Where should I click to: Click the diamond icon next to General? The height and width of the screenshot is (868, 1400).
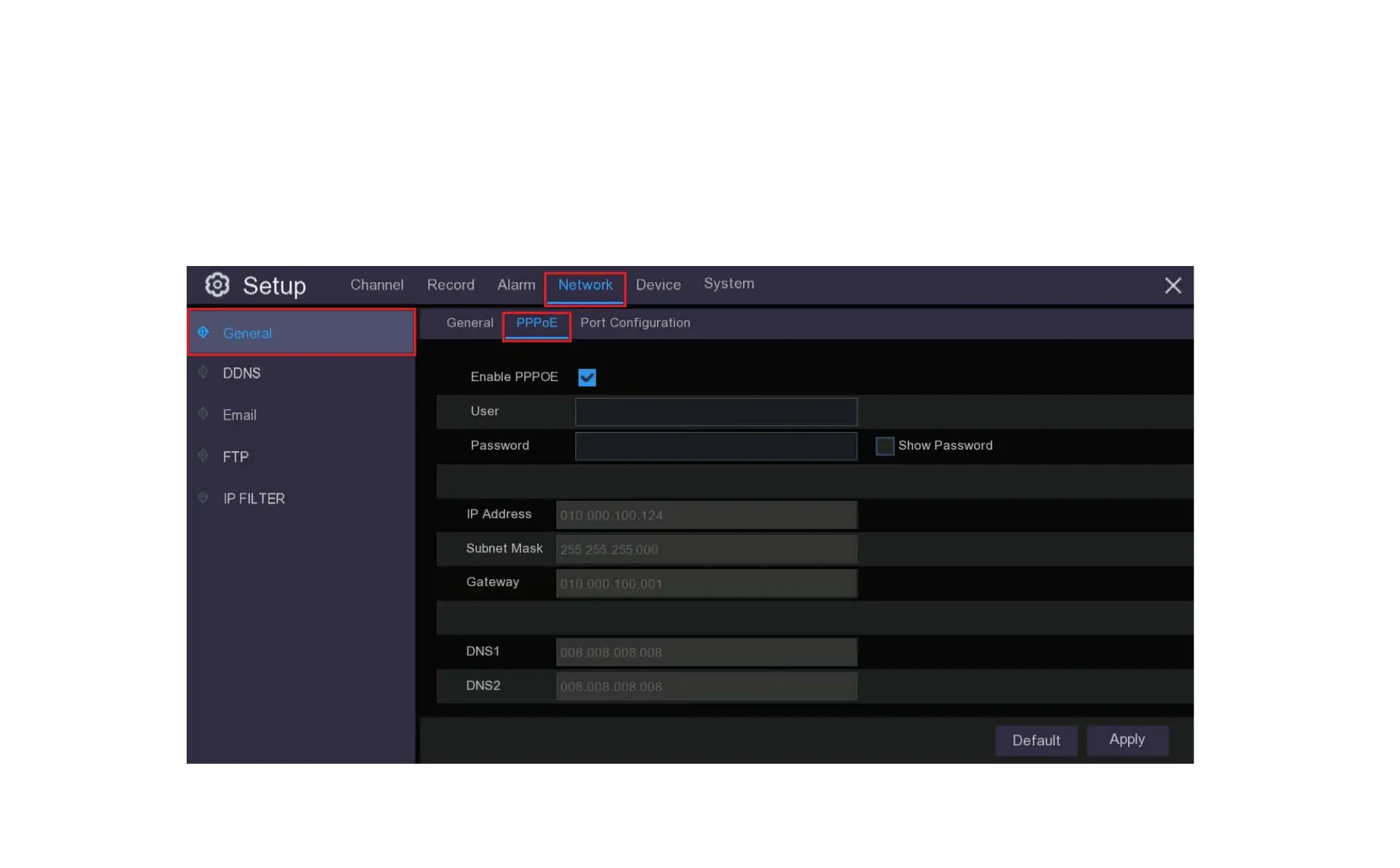(x=203, y=332)
